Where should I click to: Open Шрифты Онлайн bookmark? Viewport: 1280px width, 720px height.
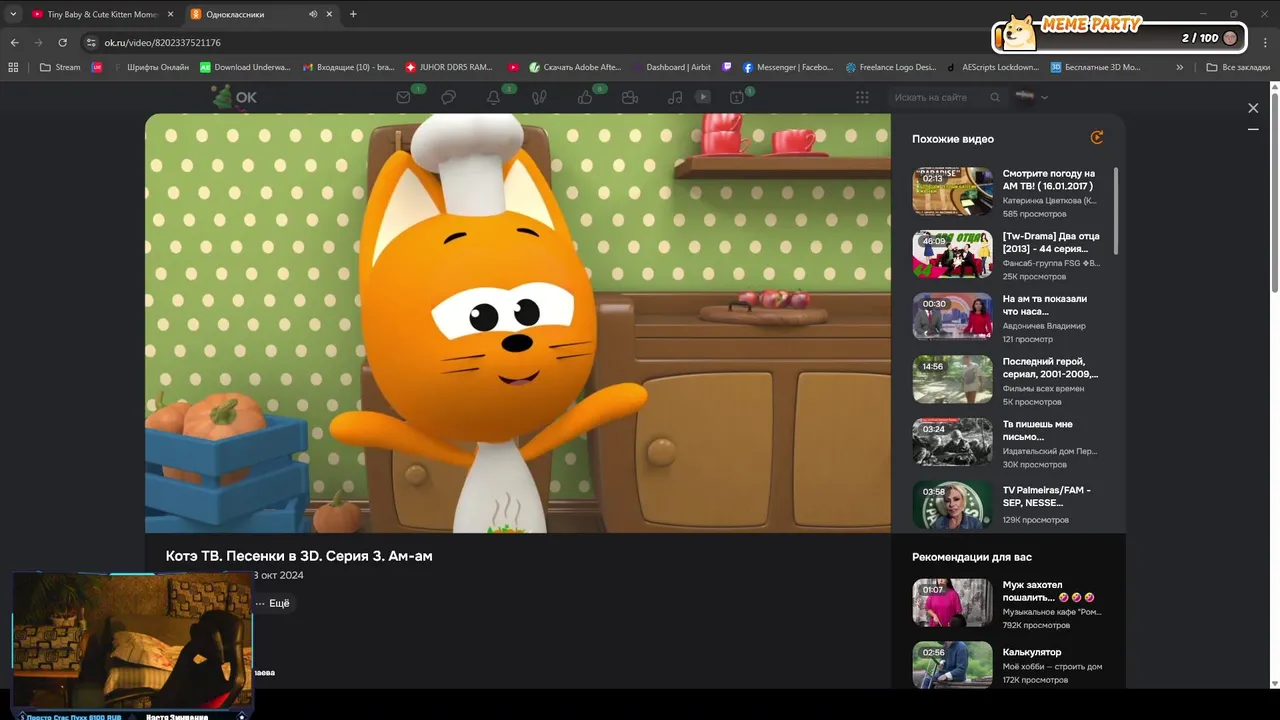coord(150,67)
